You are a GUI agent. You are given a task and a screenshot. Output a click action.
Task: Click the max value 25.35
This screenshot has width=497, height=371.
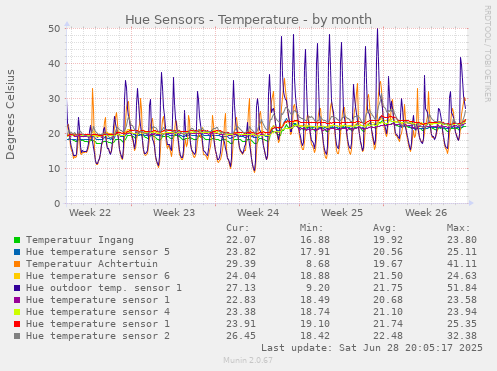(462, 324)
